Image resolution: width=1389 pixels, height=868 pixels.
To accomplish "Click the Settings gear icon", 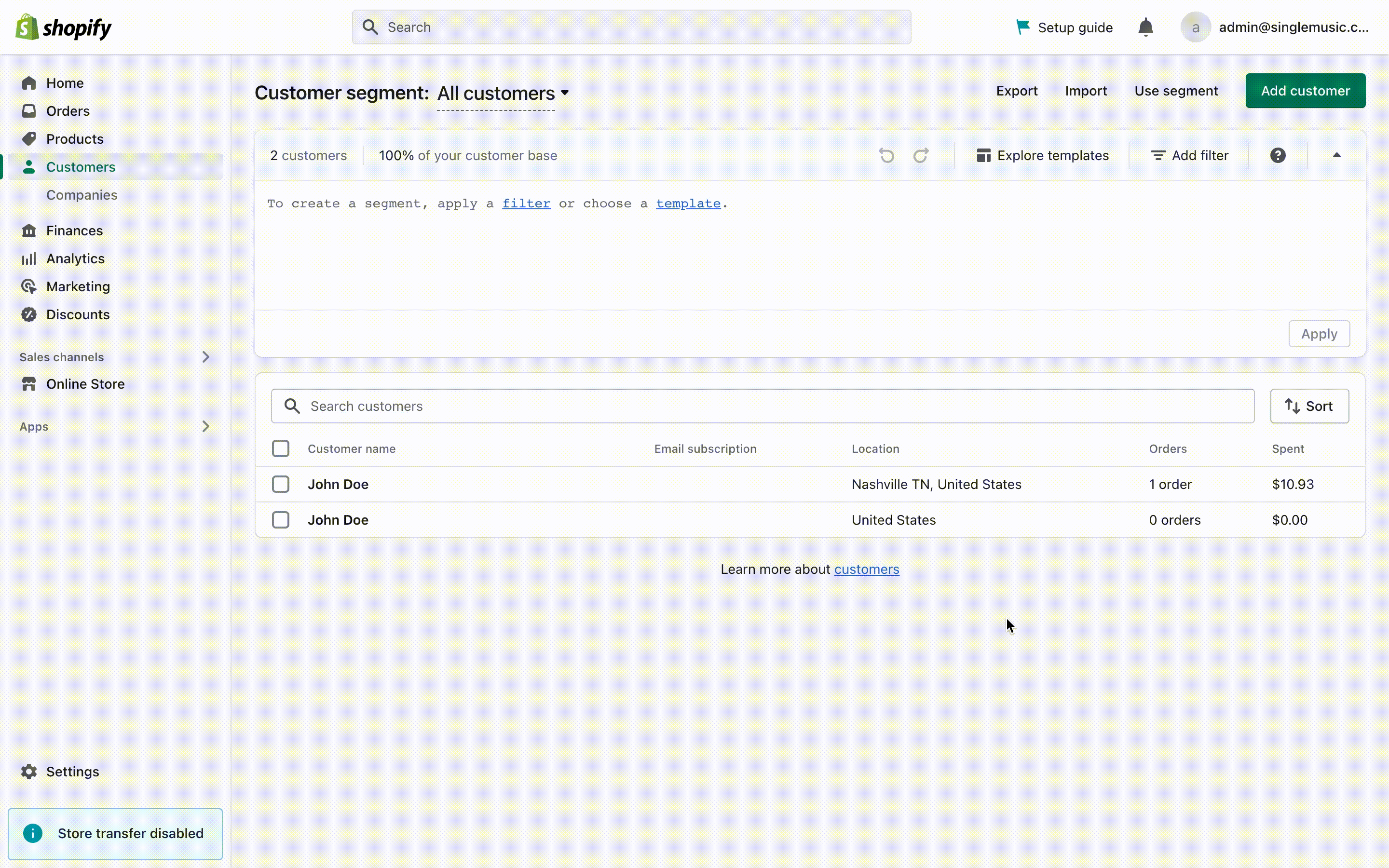I will click(29, 772).
